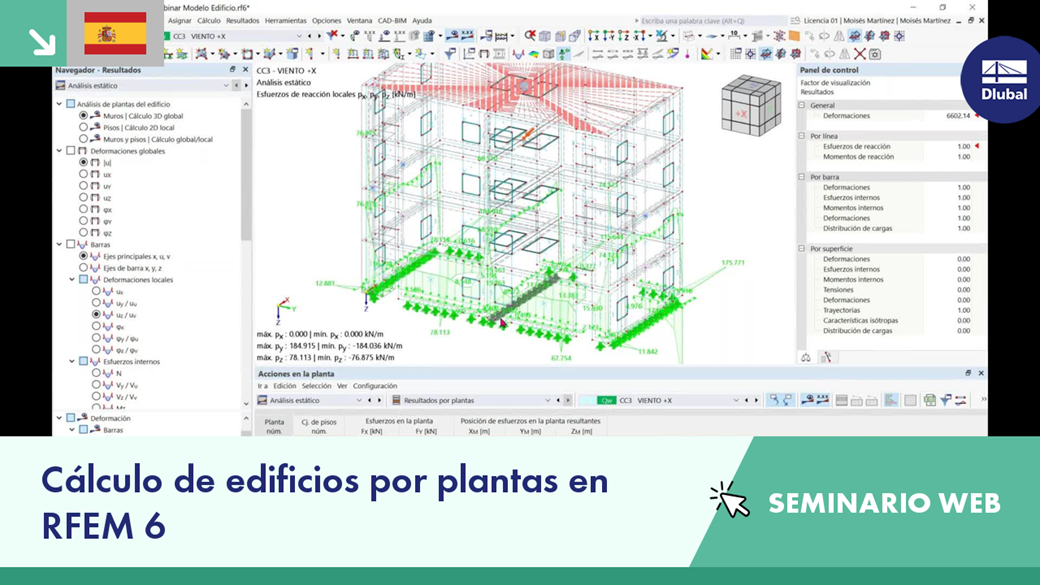This screenshot has height=585, width=1040.
Task: Click the export to spreadsheet icon in Acciones toolbar
Action: coord(930,400)
